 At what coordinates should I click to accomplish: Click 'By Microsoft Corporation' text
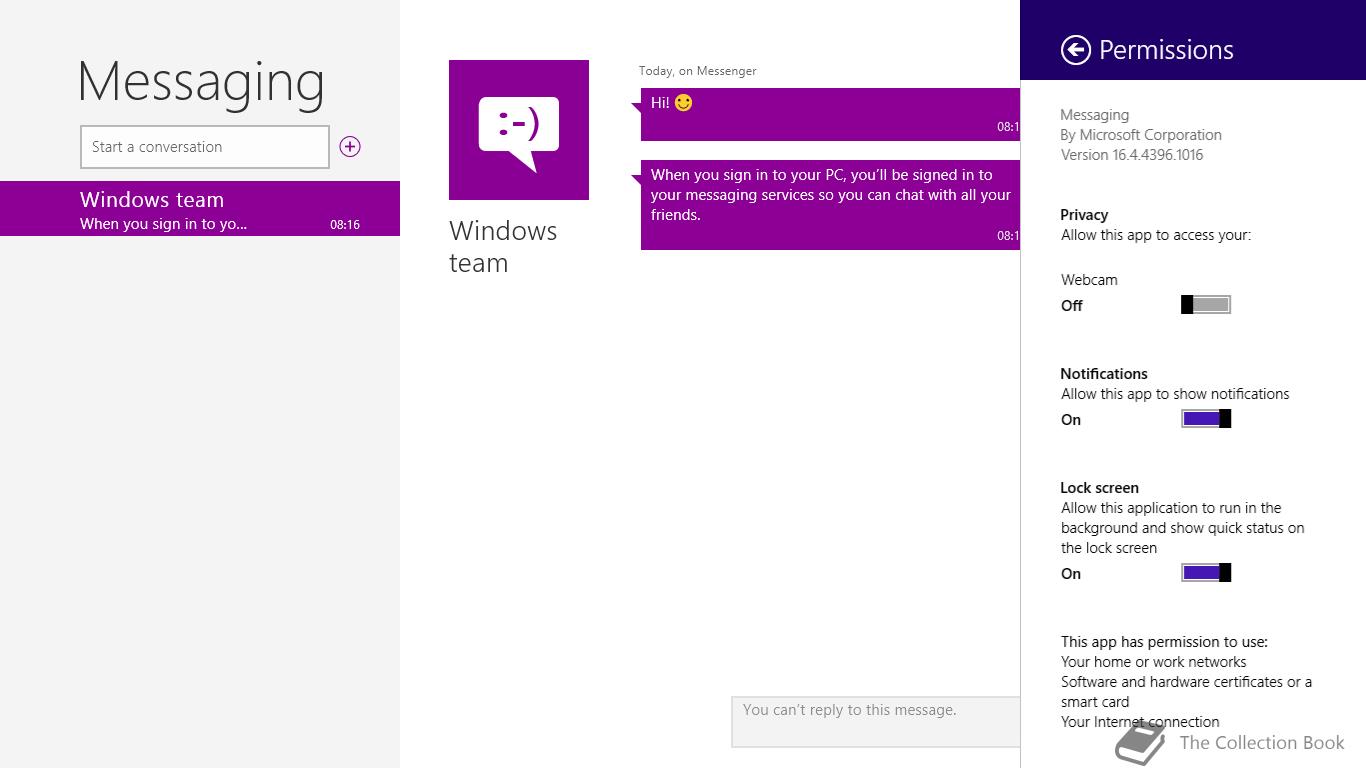1141,135
